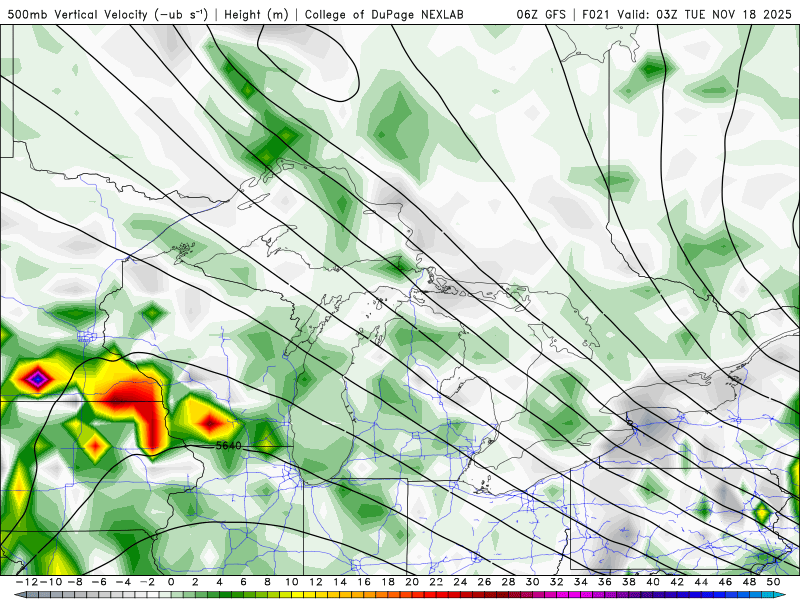Screen dimensions: 800x600
Task: Click the "Height (m)" label in header
Action: [x=256, y=14]
